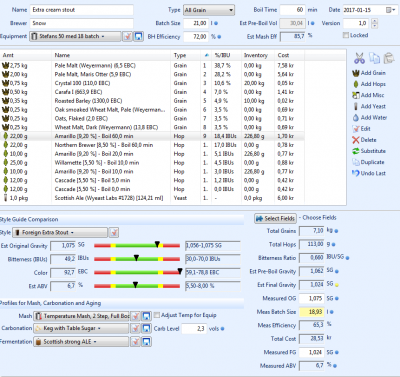400x377 pixels.
Task: Sort by Cost column header
Action: click(x=289, y=55)
